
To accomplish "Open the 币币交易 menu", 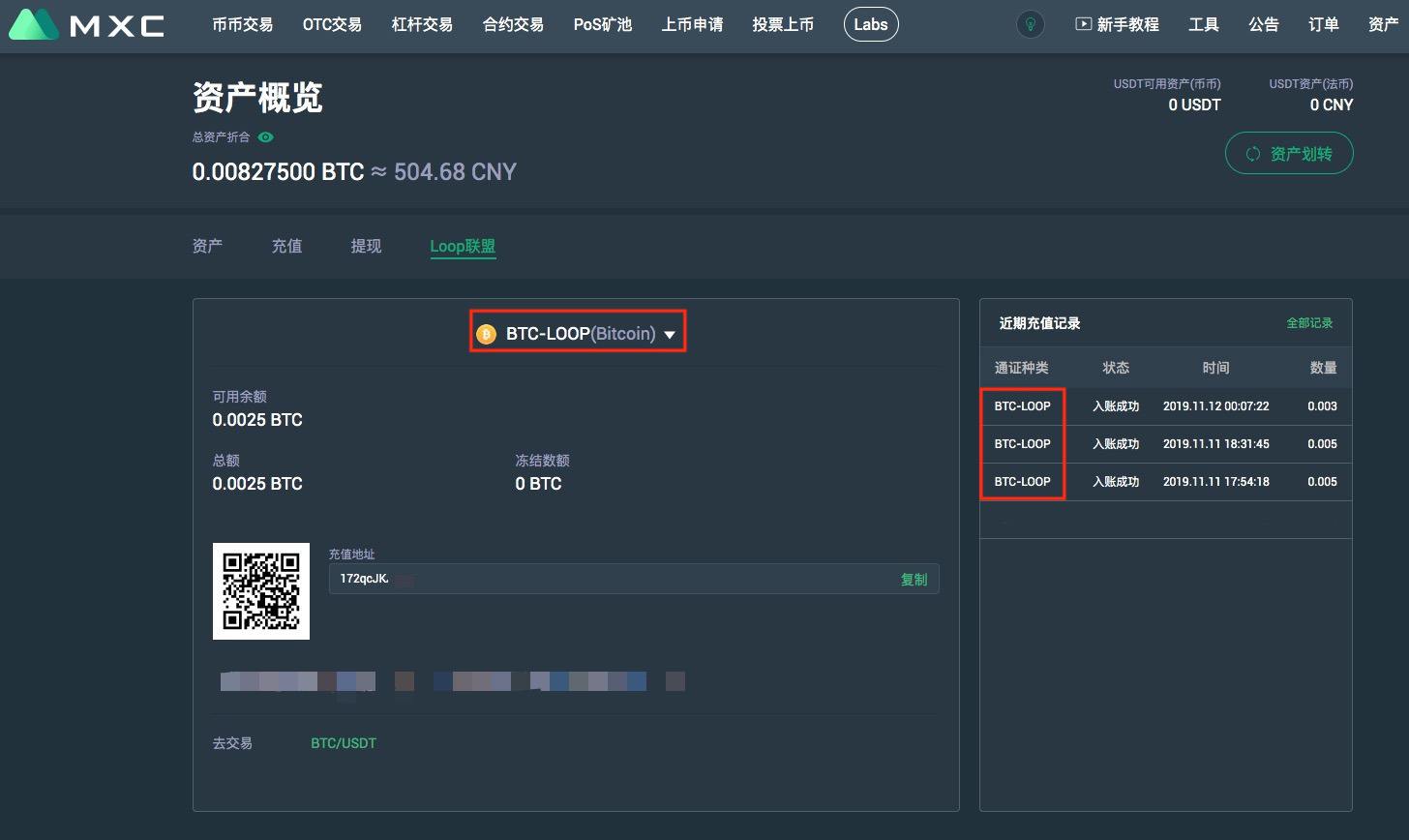I will (242, 24).
